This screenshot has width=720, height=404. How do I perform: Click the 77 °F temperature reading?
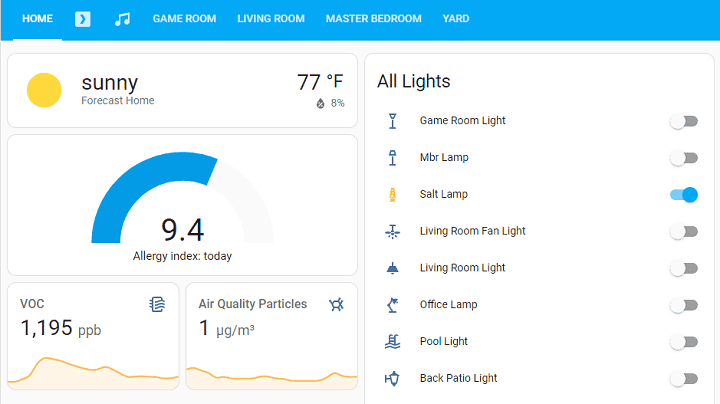(320, 82)
